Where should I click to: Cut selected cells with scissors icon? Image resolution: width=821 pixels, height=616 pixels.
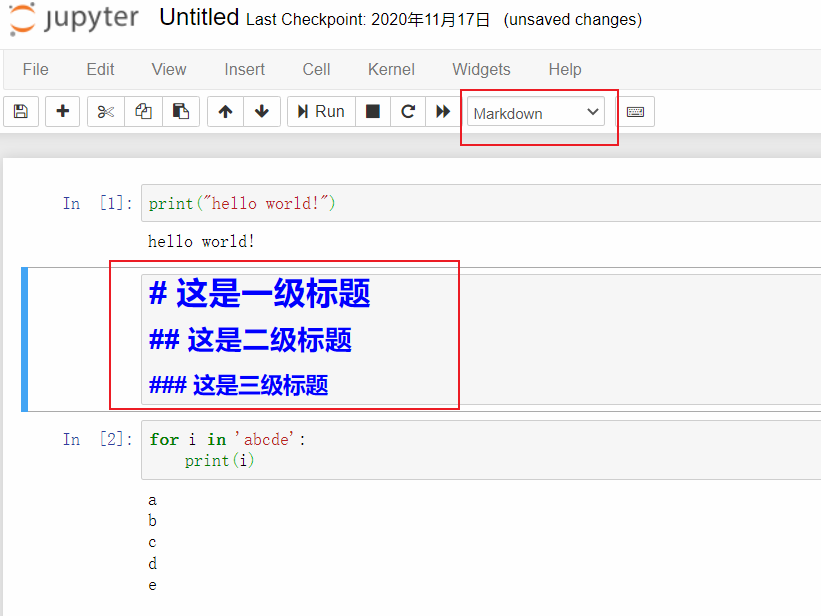click(x=106, y=112)
